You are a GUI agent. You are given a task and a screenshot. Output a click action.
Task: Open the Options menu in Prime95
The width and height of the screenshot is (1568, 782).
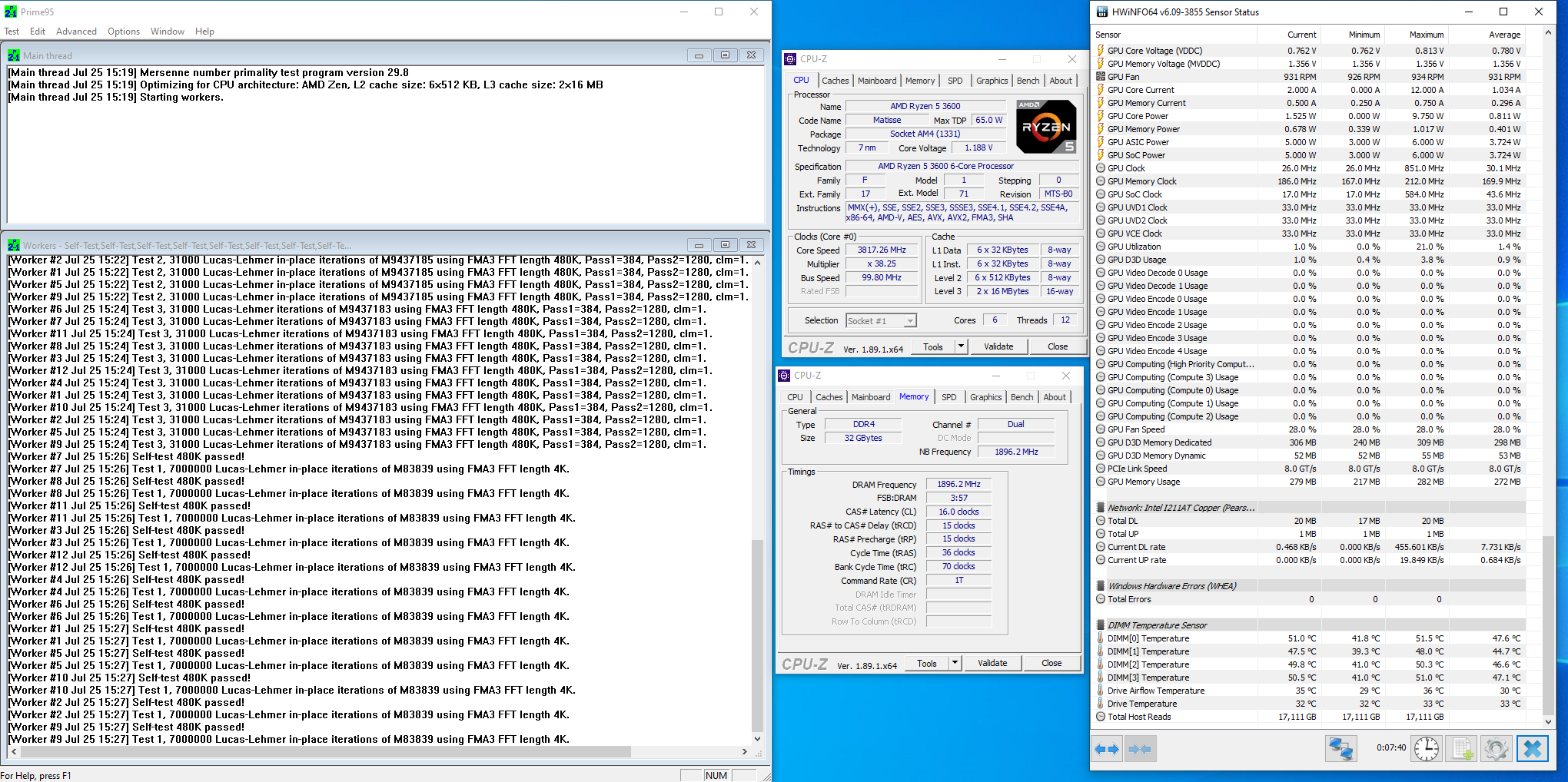click(x=124, y=31)
